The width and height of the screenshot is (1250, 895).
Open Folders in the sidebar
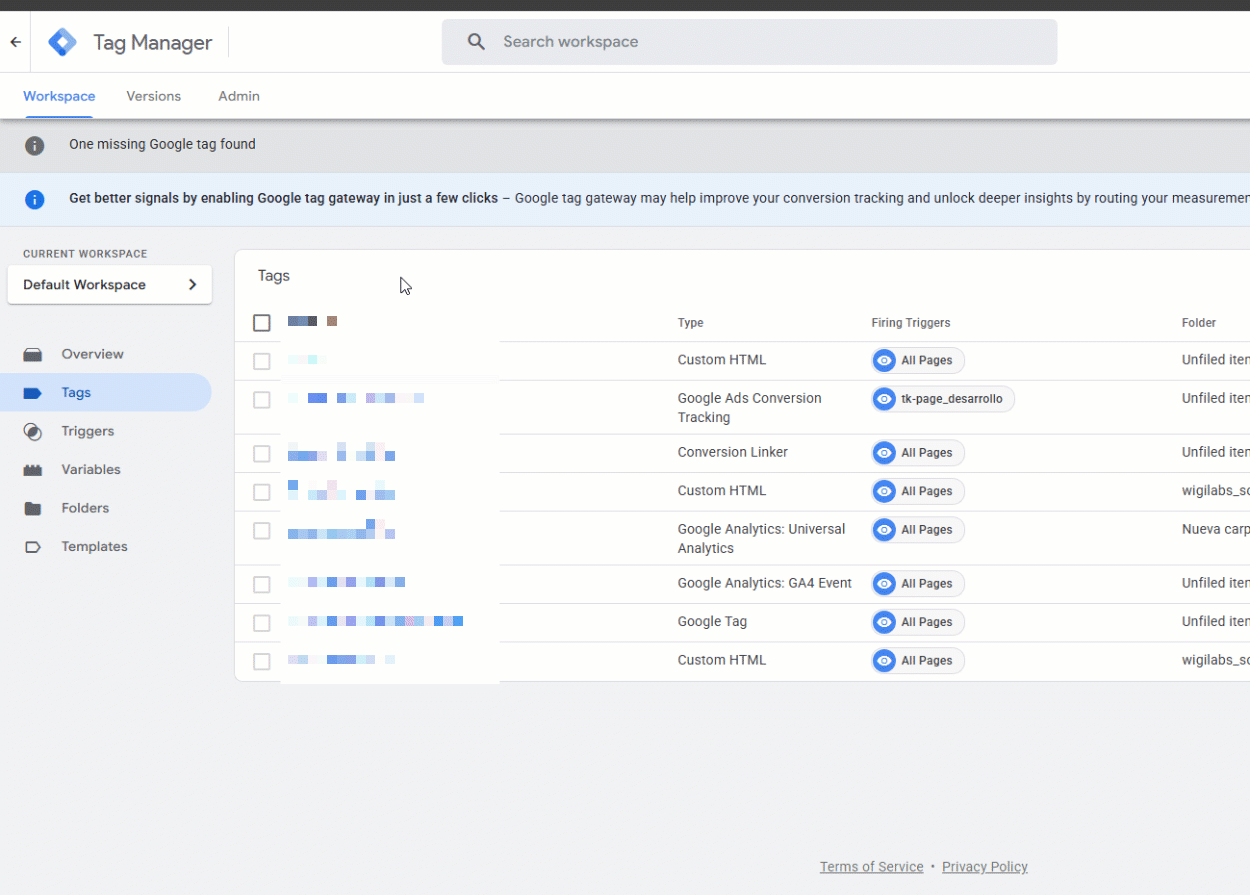(84, 508)
